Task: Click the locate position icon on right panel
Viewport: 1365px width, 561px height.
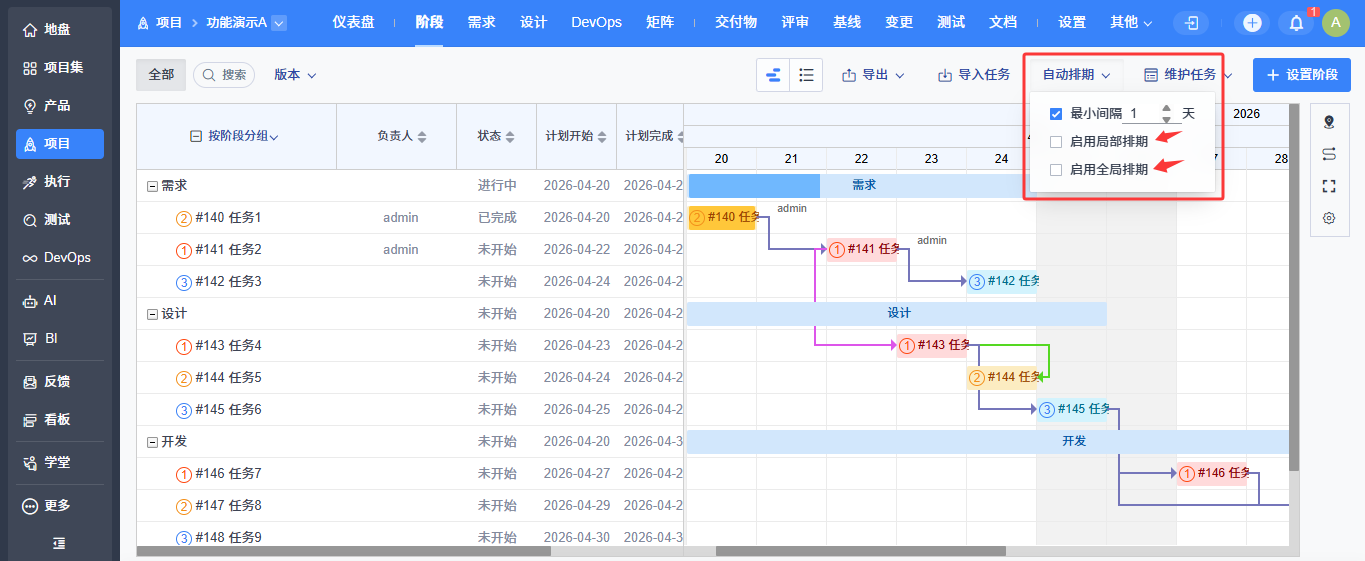Action: coord(1329,122)
